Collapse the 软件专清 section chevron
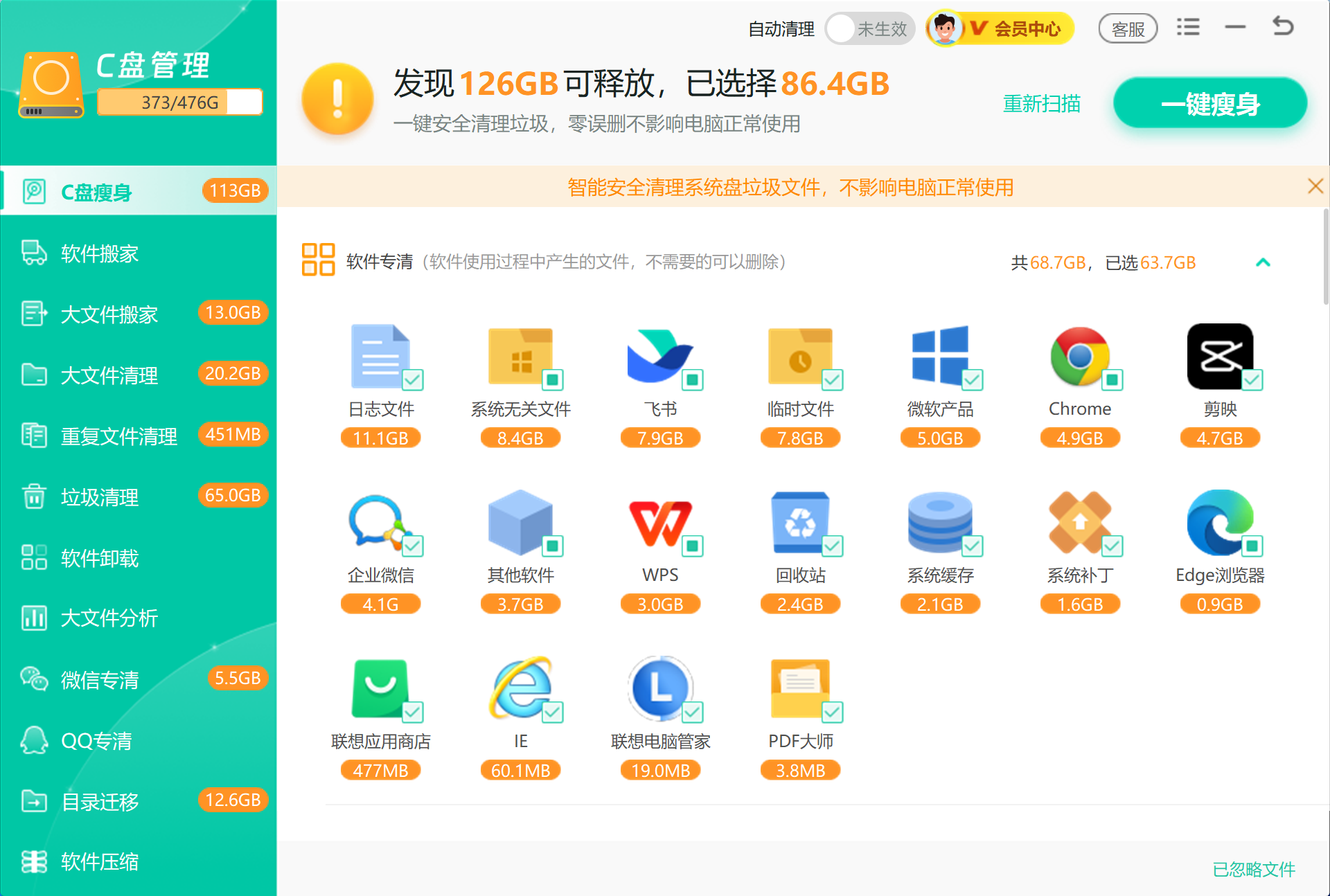This screenshot has height=896, width=1330. [x=1263, y=262]
